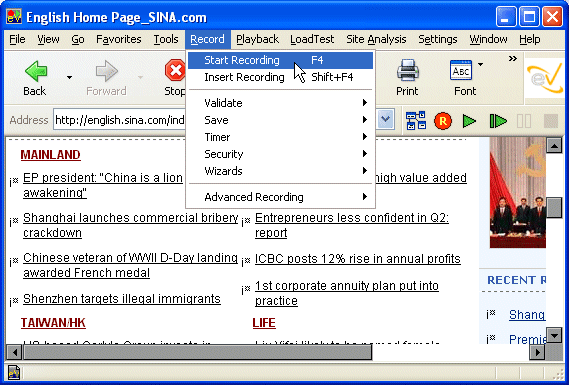Image resolution: width=569 pixels, height=385 pixels.
Task: Open Entrepreneurs less confident in Q2 link
Action: click(x=352, y=225)
